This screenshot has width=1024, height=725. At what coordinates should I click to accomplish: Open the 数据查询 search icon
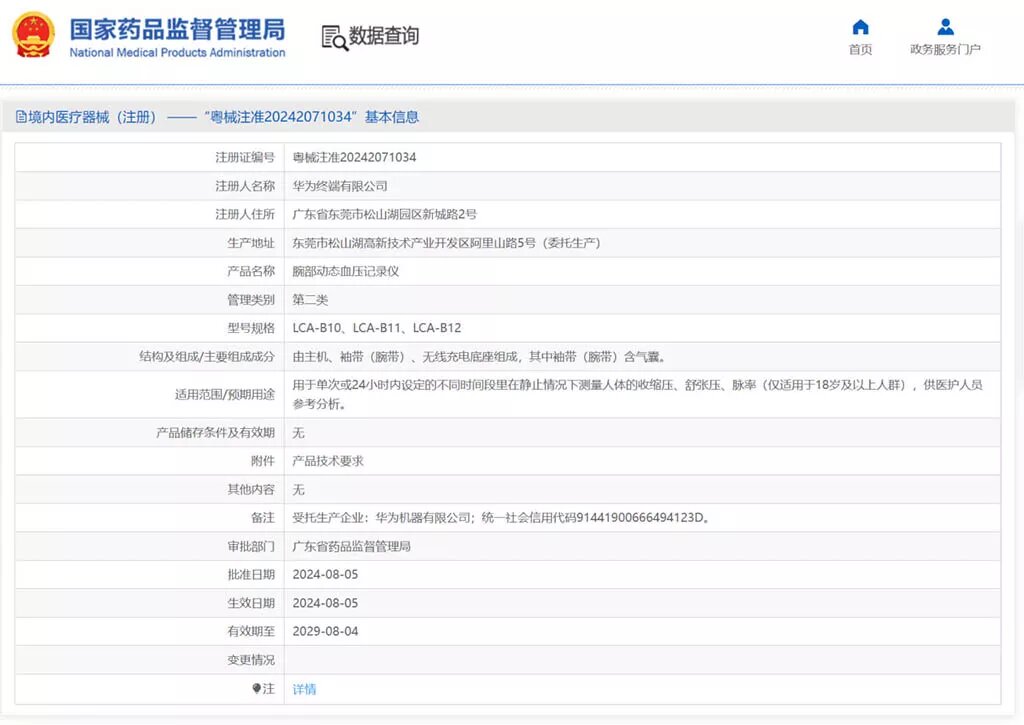[x=334, y=38]
